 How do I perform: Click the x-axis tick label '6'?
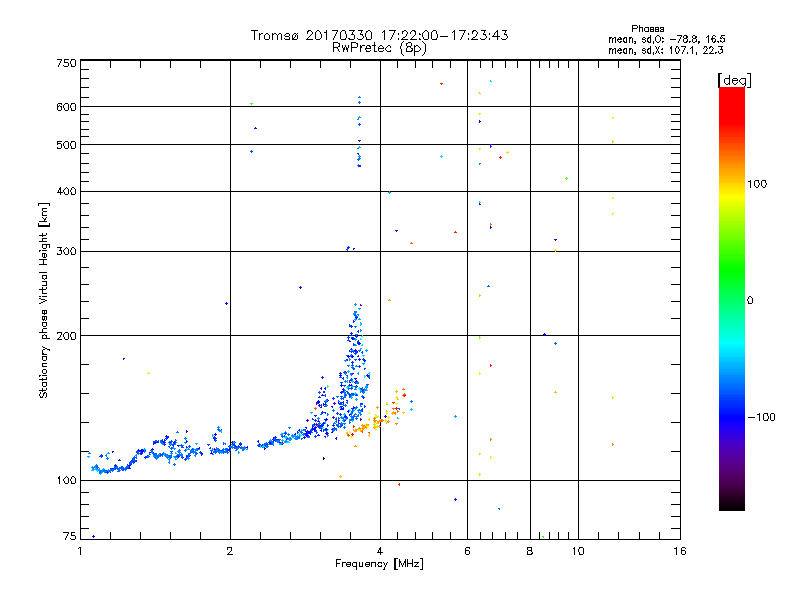coord(467,551)
